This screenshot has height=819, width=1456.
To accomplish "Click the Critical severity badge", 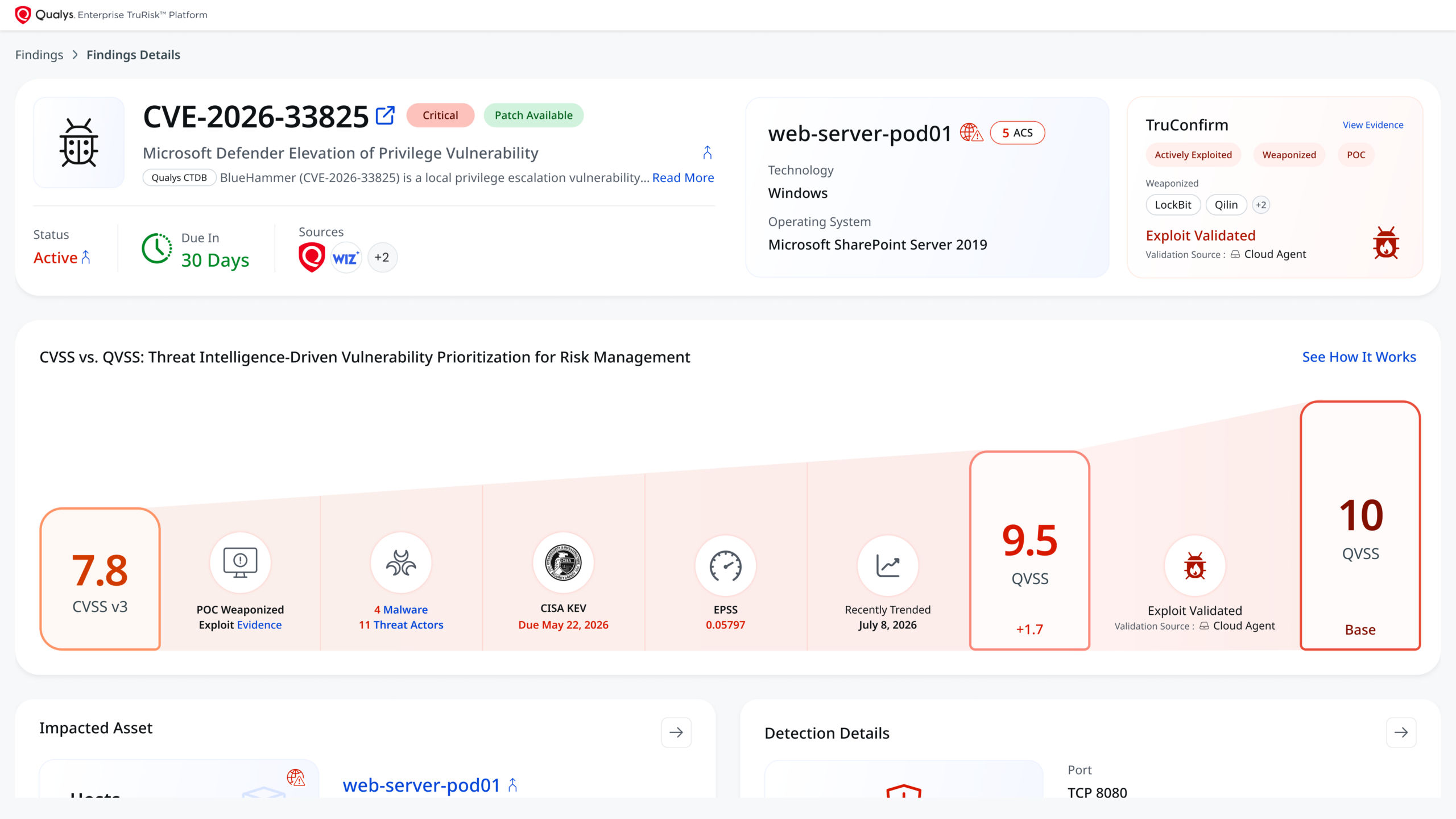I will (x=440, y=115).
